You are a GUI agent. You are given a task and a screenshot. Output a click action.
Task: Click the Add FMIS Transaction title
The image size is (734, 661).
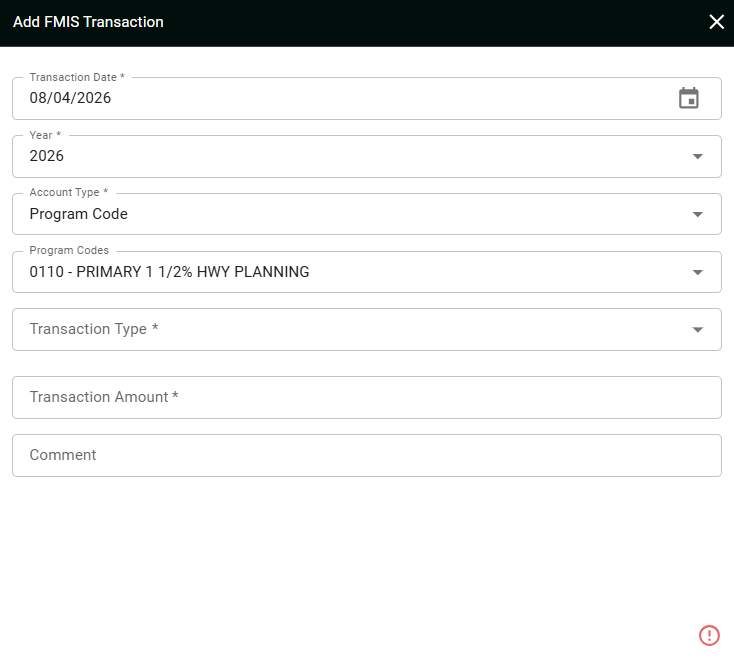88,22
